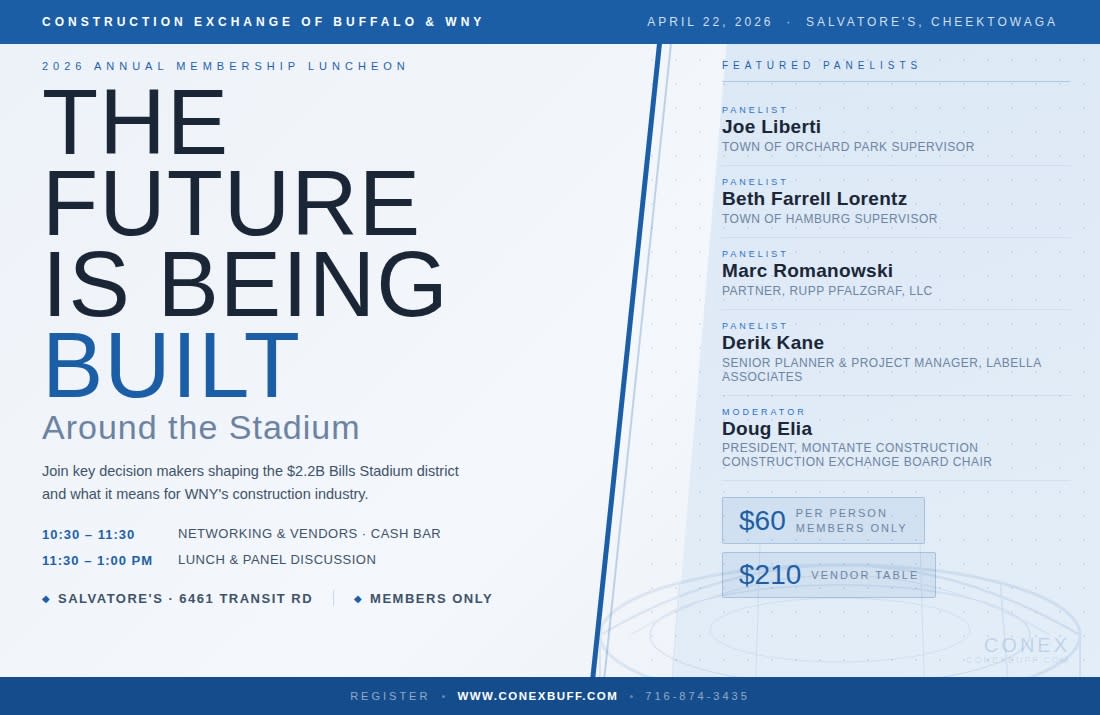Screen dimensions: 1100x715
Task: Select the $210 vendor table price box
Action: 829,575
